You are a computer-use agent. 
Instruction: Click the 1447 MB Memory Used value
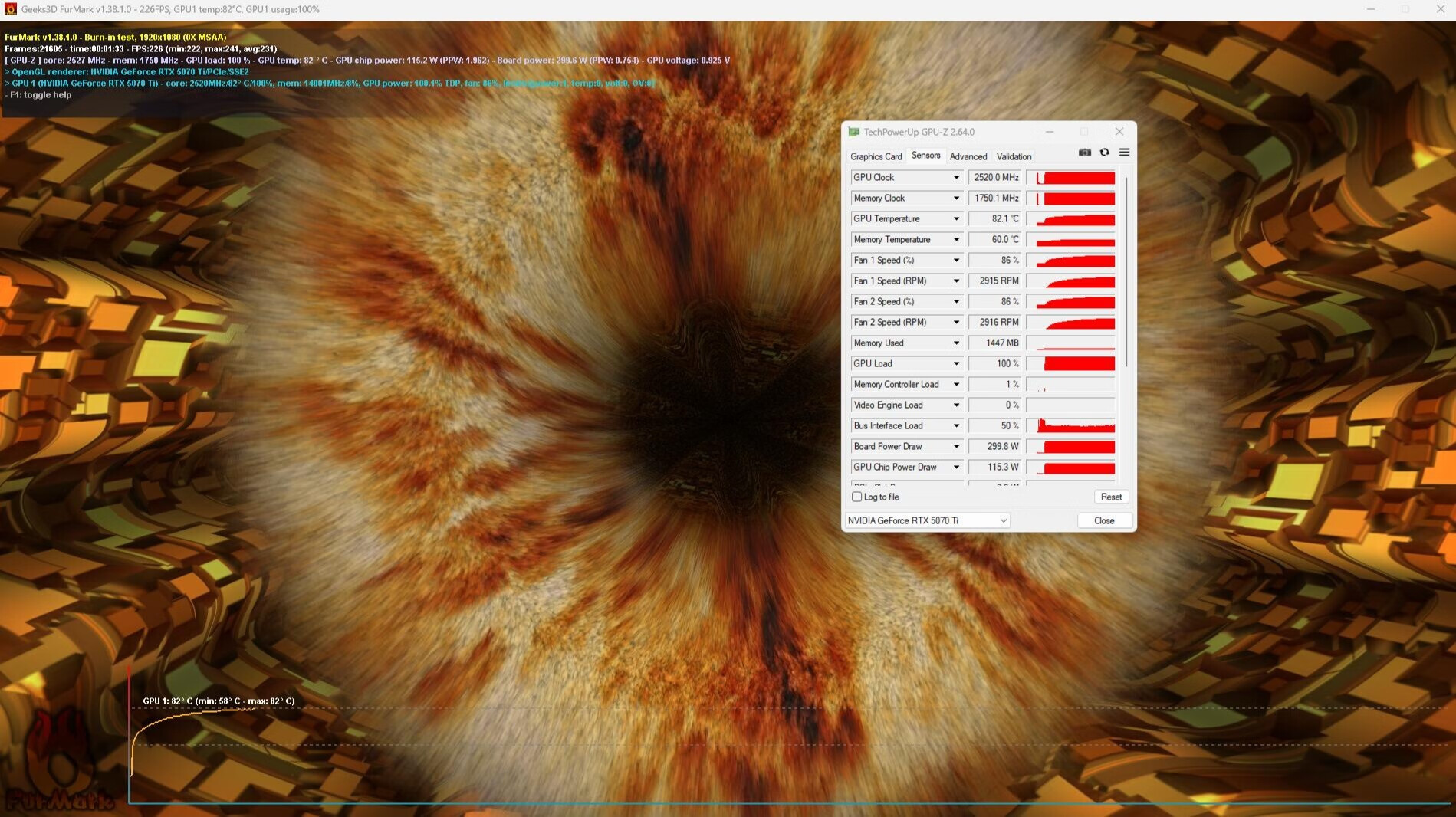point(995,343)
